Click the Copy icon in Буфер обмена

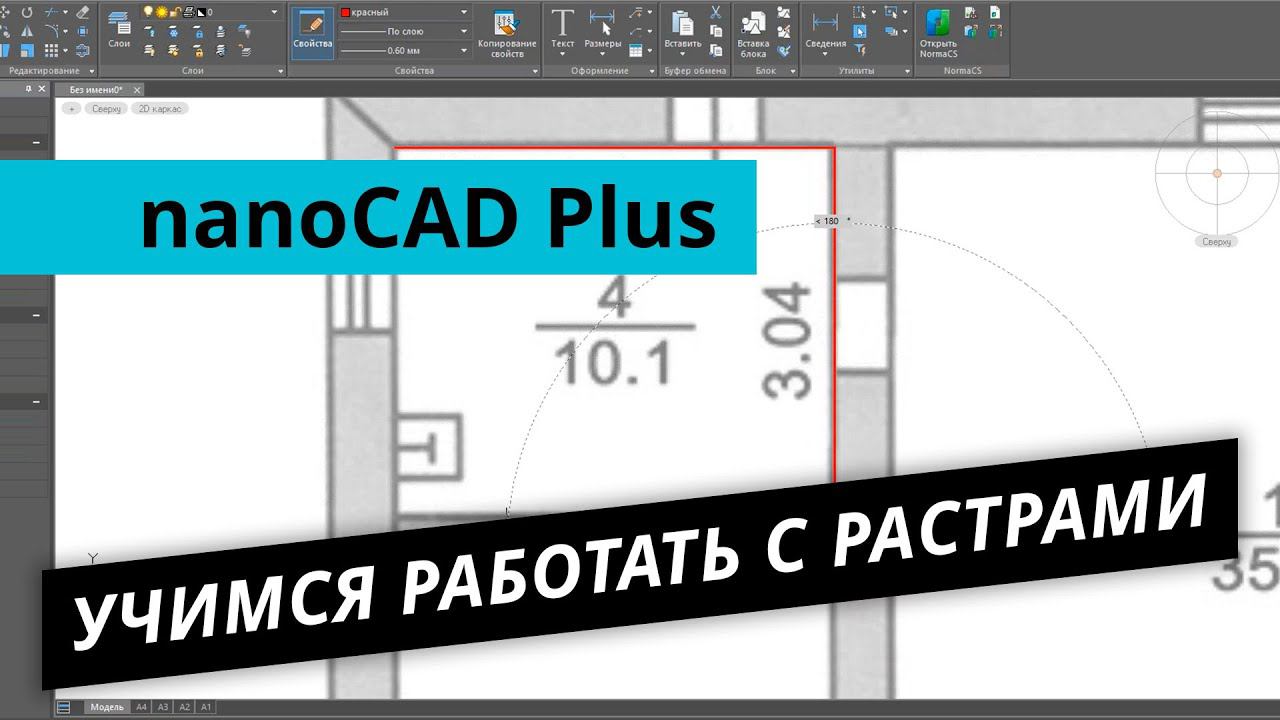coord(716,31)
